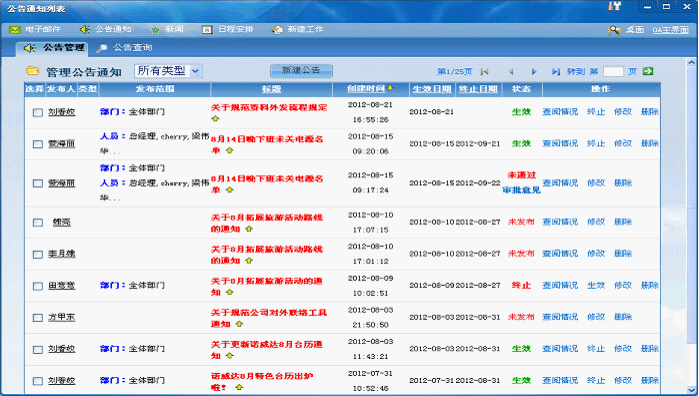Open 审批意见 link in 未通过 row
699x396 pixels.
pyautogui.click(x=521, y=190)
